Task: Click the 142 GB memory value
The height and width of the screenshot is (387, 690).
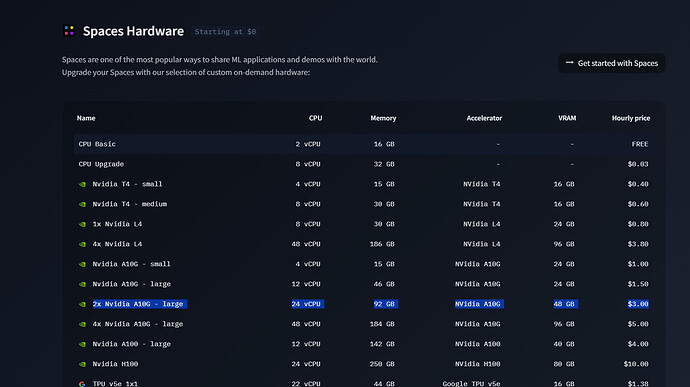Action: point(382,344)
